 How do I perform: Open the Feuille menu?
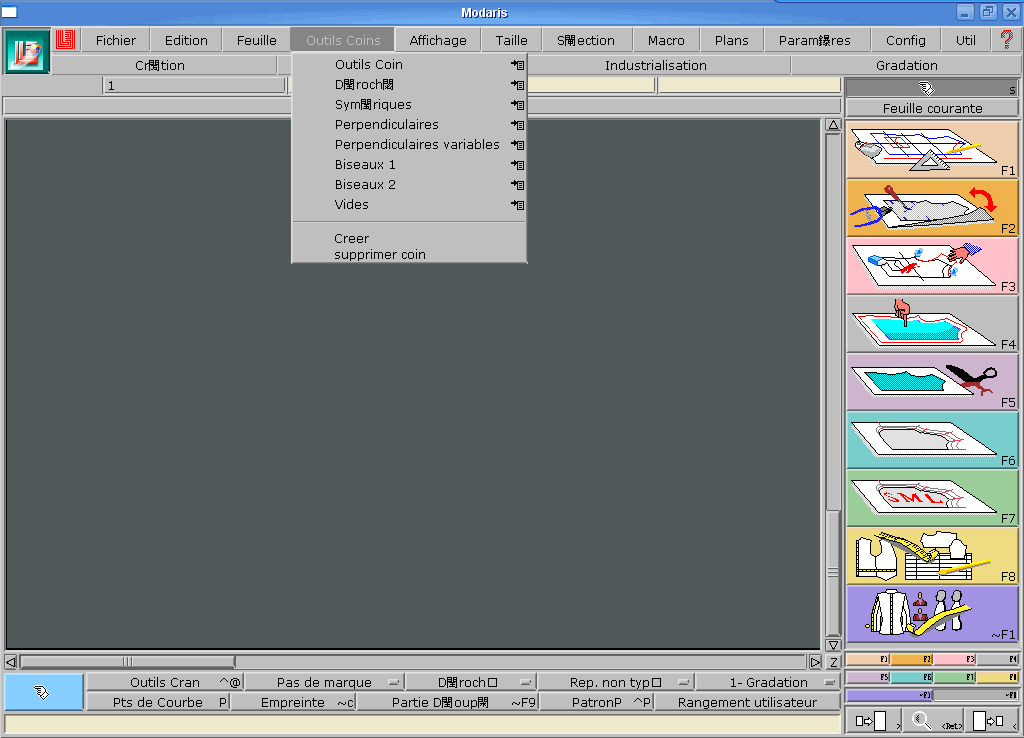click(256, 40)
